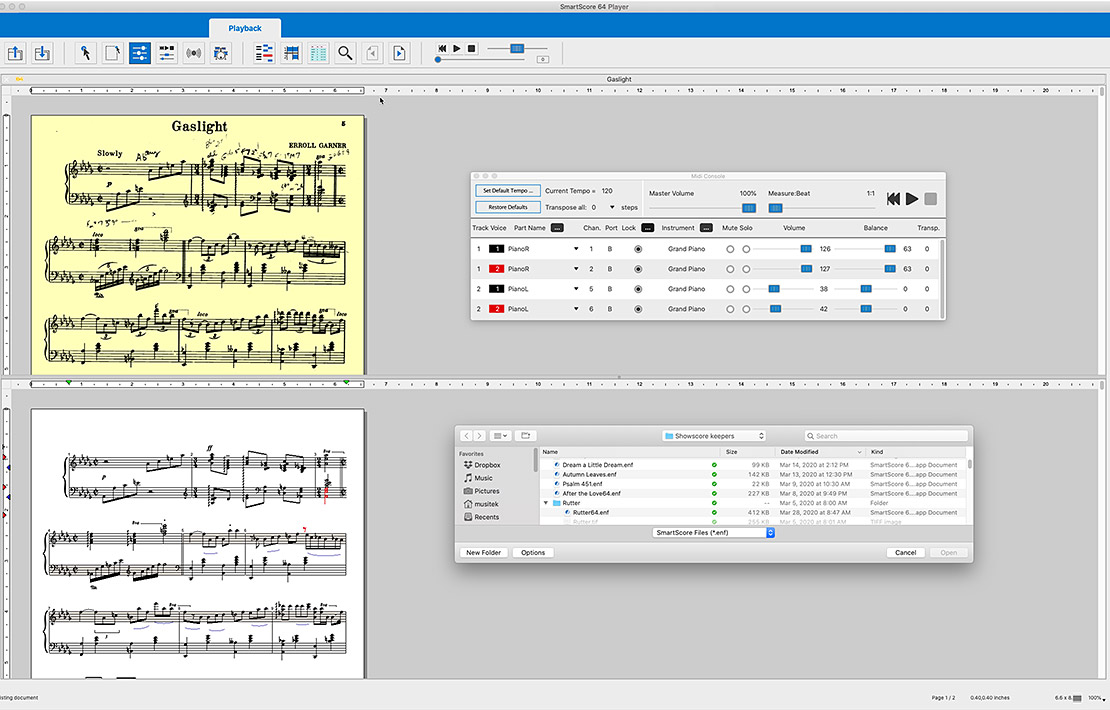Click the Part Name options button

[x=557, y=228]
